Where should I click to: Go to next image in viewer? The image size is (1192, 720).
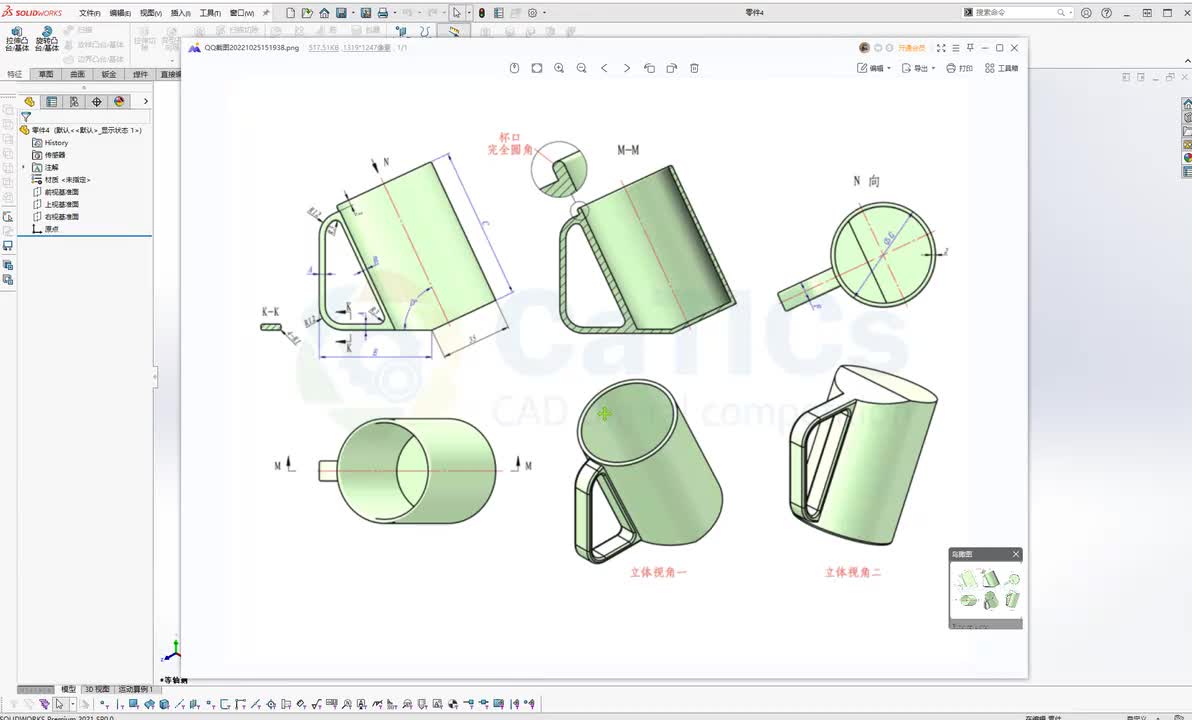(626, 68)
